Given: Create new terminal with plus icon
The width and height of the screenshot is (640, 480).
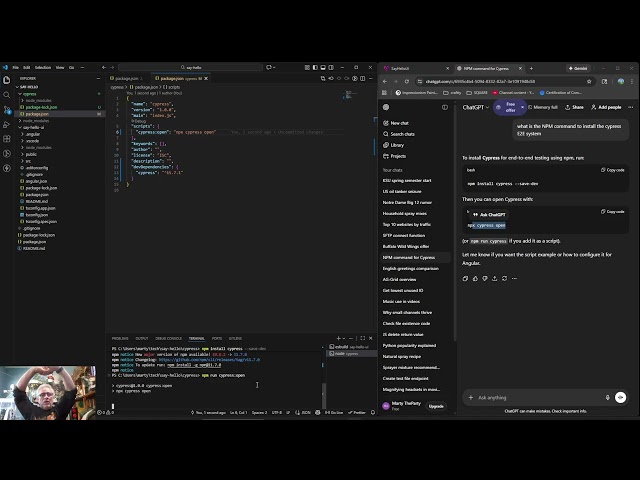Looking at the screenshot, I should pyautogui.click(x=338, y=338).
